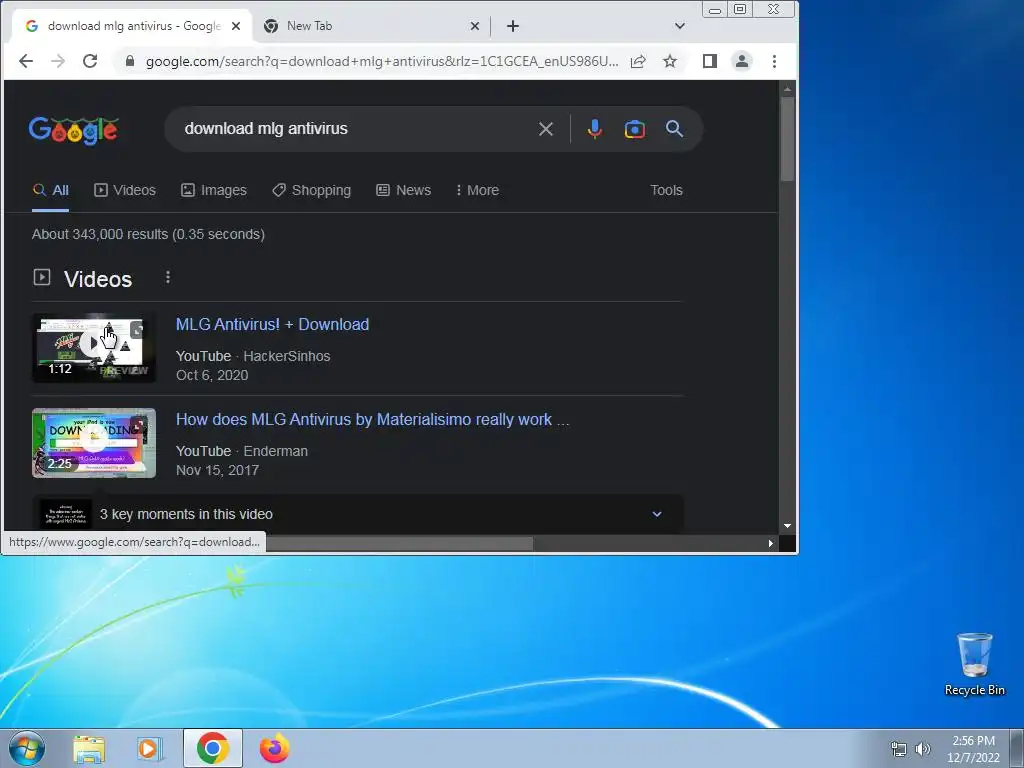Open network status tray icon
Image resolution: width=1024 pixels, height=768 pixels.
(899, 749)
